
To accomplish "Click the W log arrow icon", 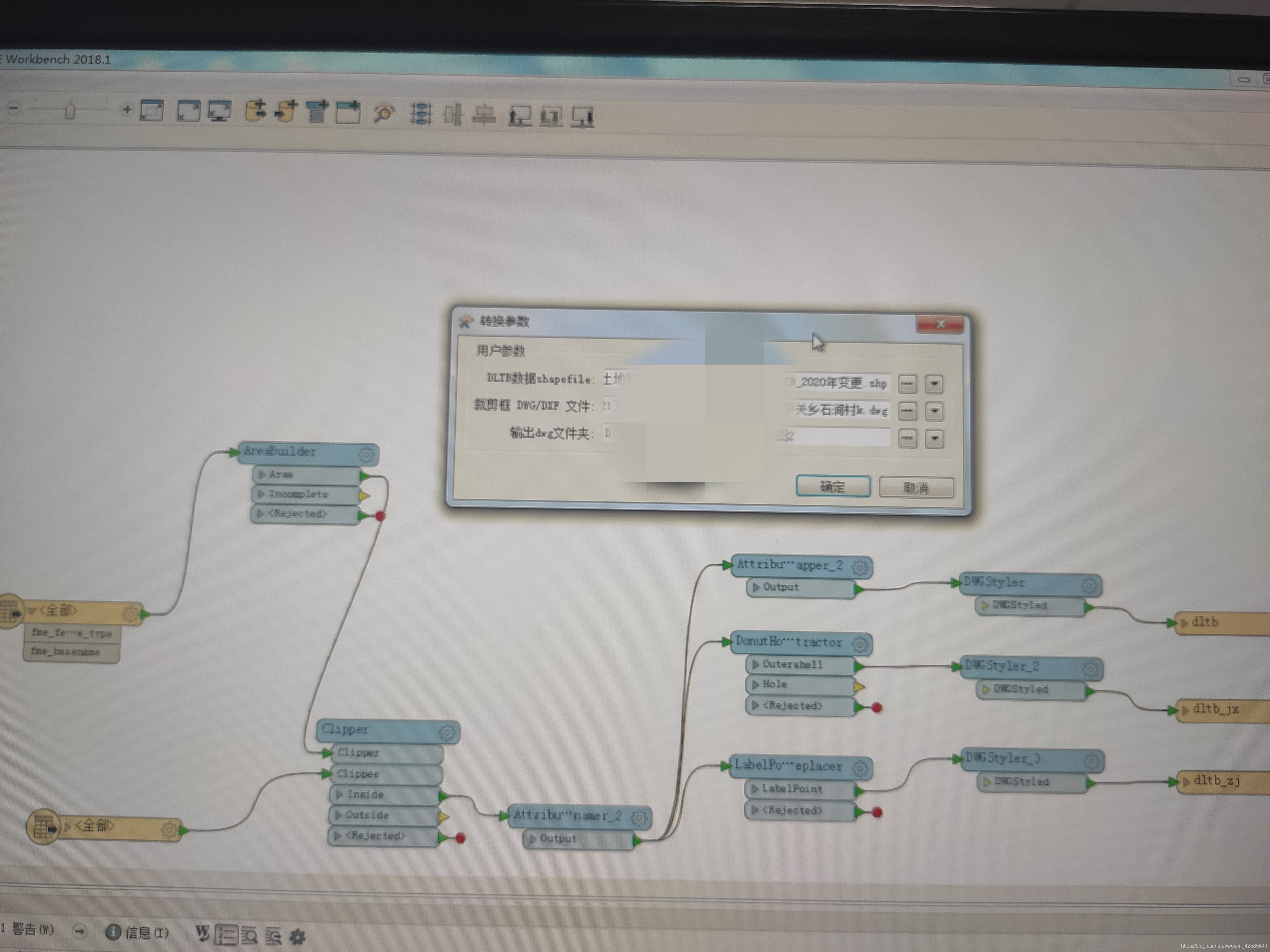I will [202, 934].
